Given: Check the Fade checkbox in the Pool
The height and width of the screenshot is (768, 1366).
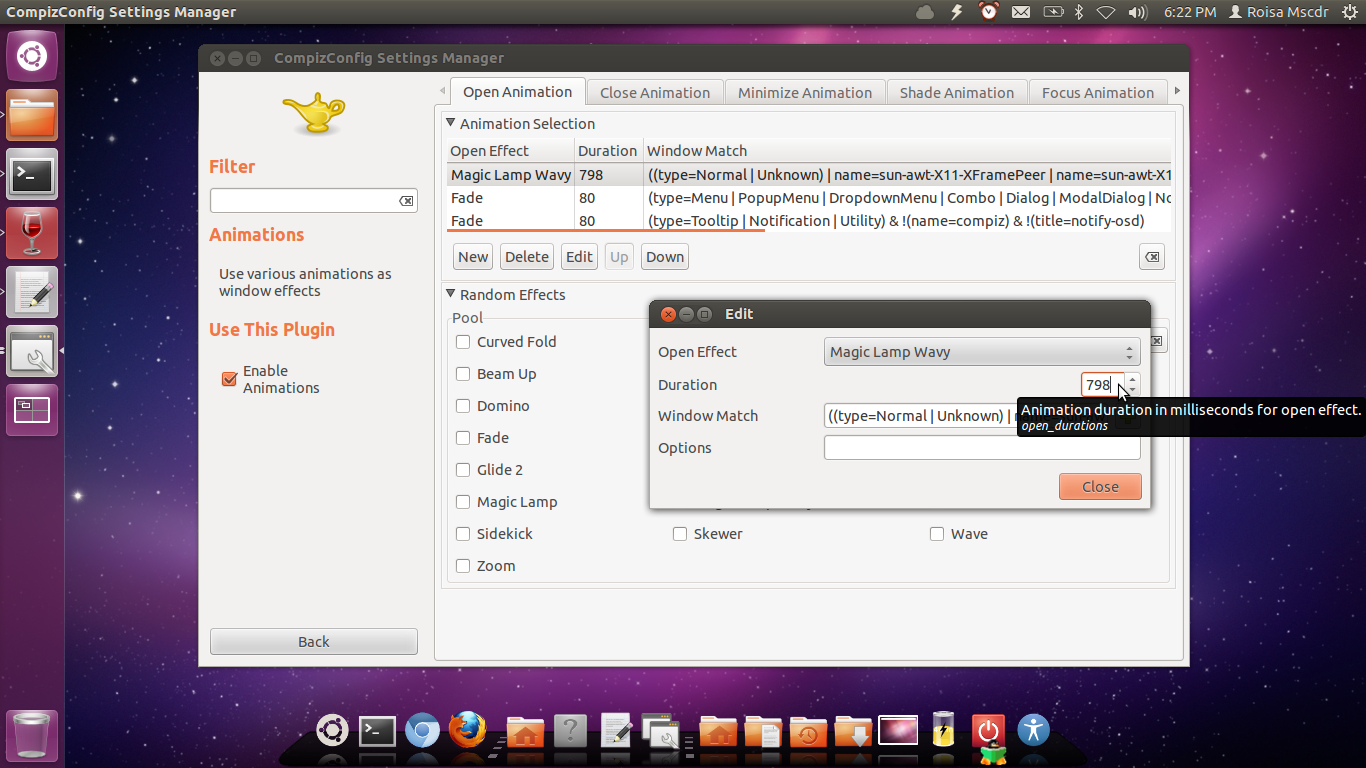Looking at the screenshot, I should click(x=463, y=438).
